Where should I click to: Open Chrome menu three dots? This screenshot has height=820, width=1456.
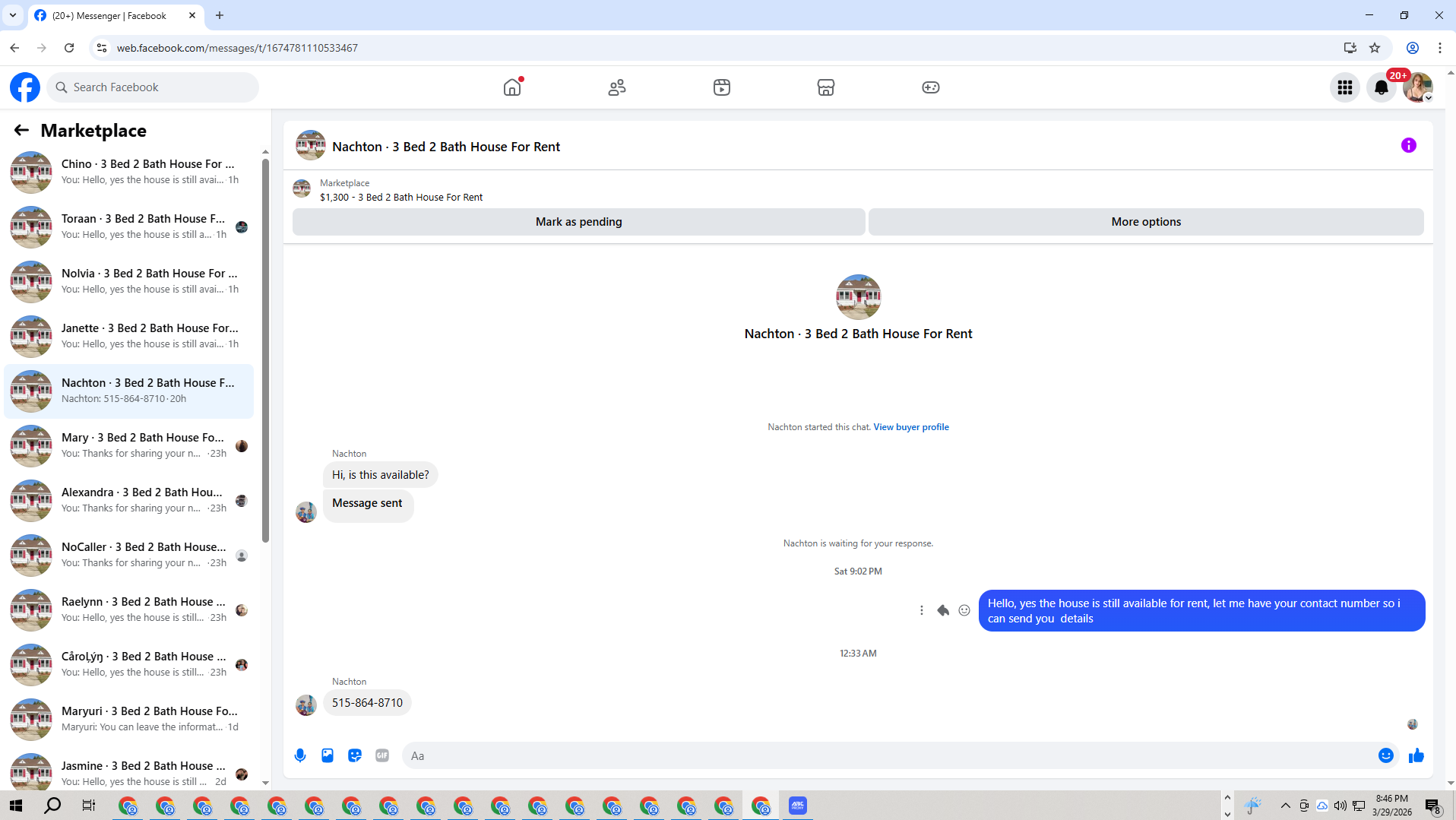click(1440, 48)
